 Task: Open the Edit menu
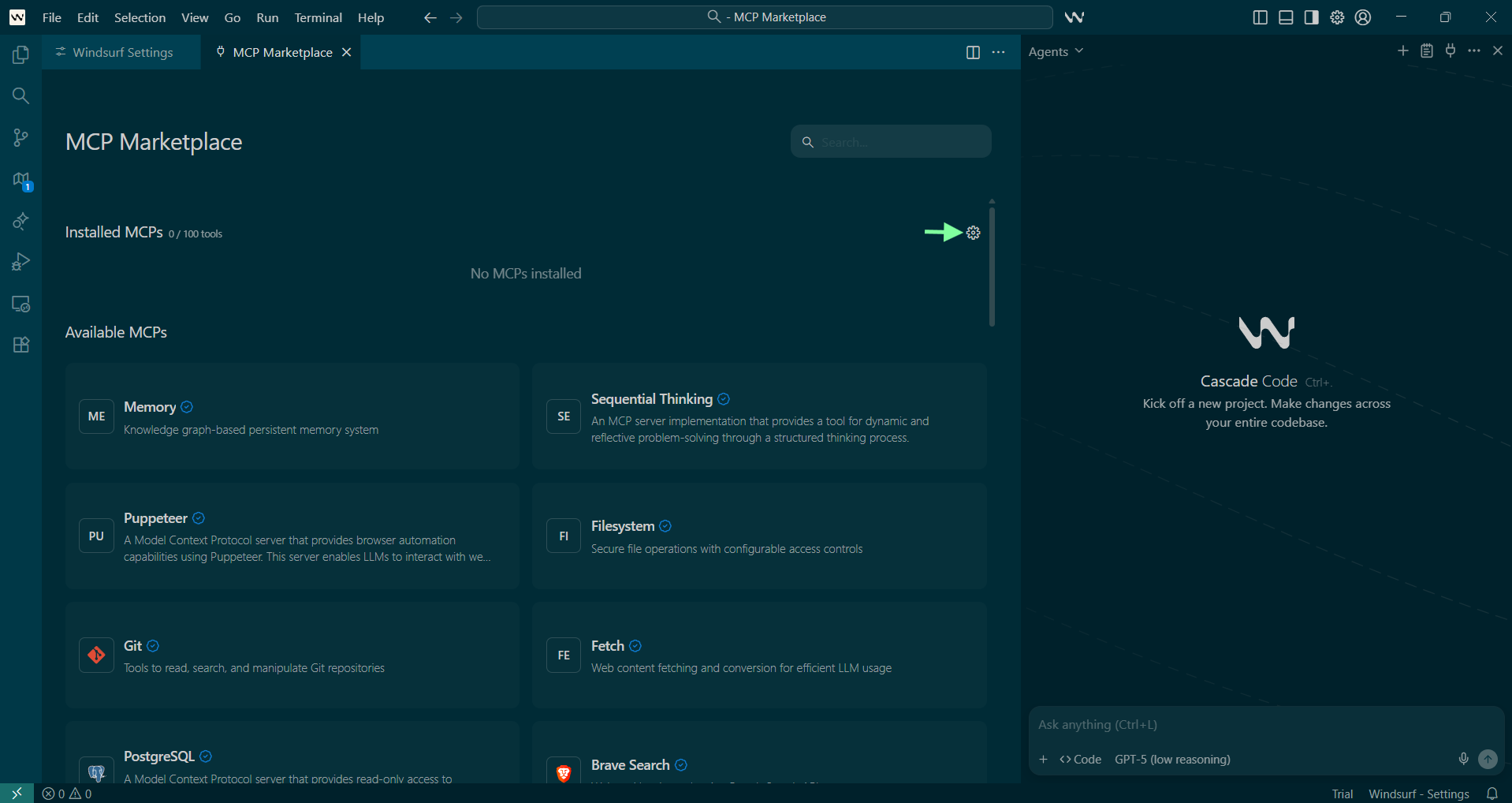88,17
